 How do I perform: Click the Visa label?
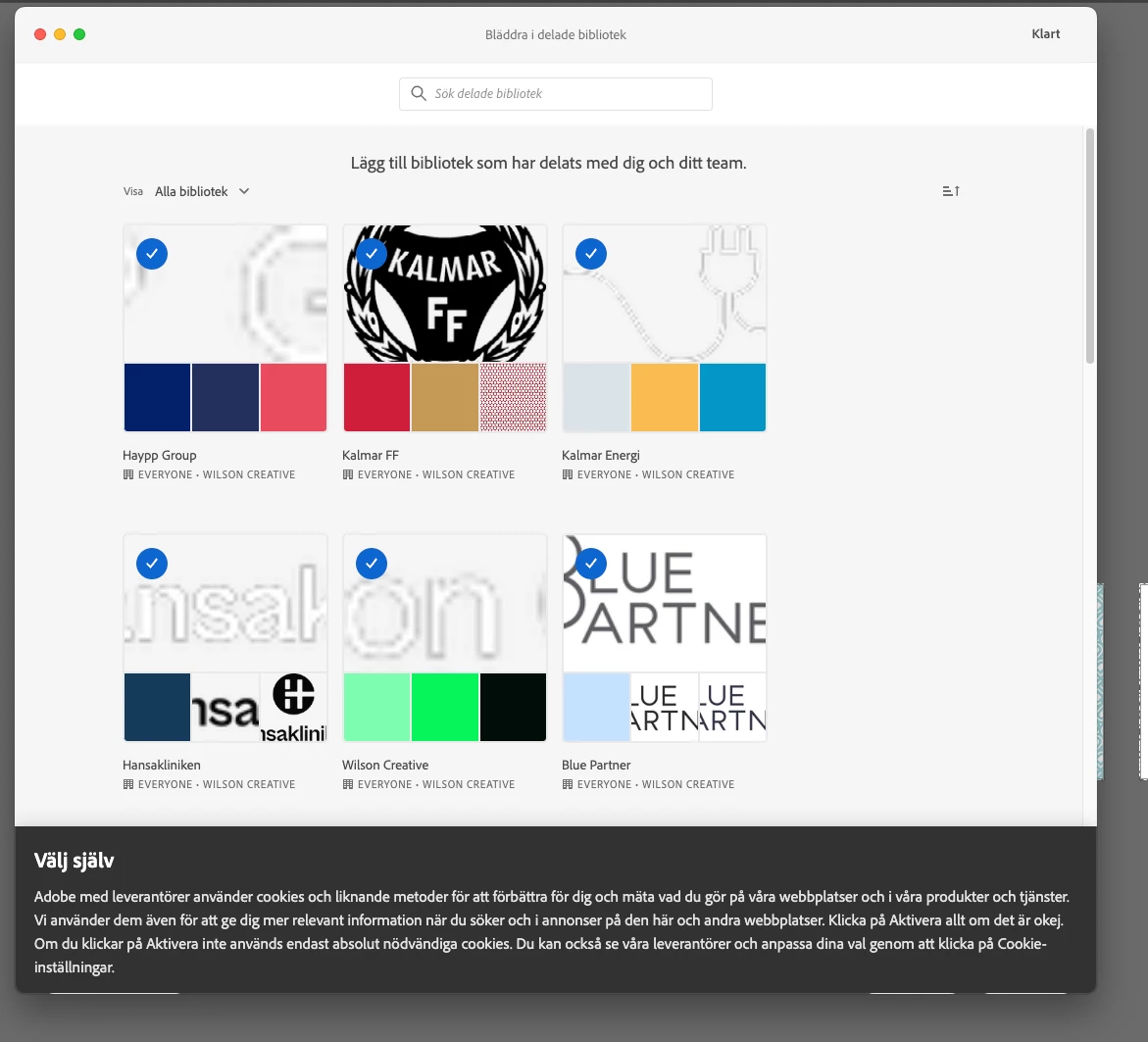[132, 191]
